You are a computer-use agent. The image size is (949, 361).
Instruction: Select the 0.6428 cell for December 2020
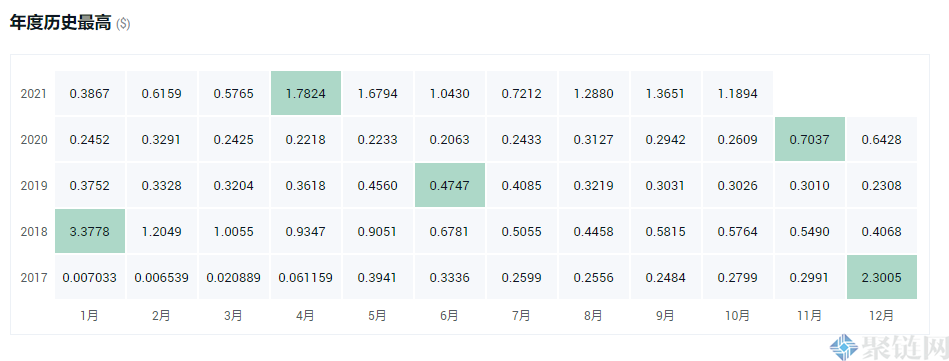[x=882, y=139]
